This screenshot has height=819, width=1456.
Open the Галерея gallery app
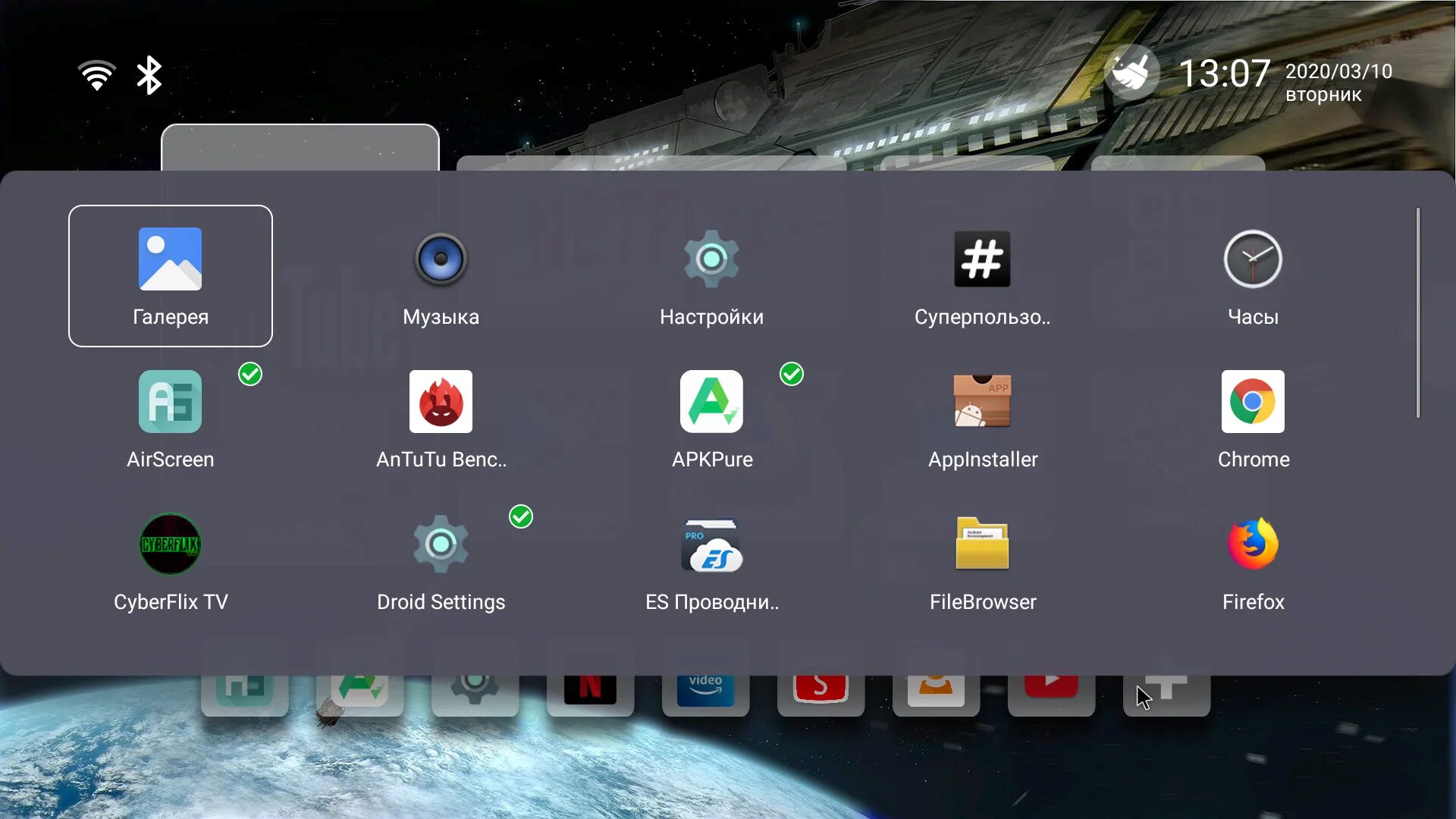[170, 275]
